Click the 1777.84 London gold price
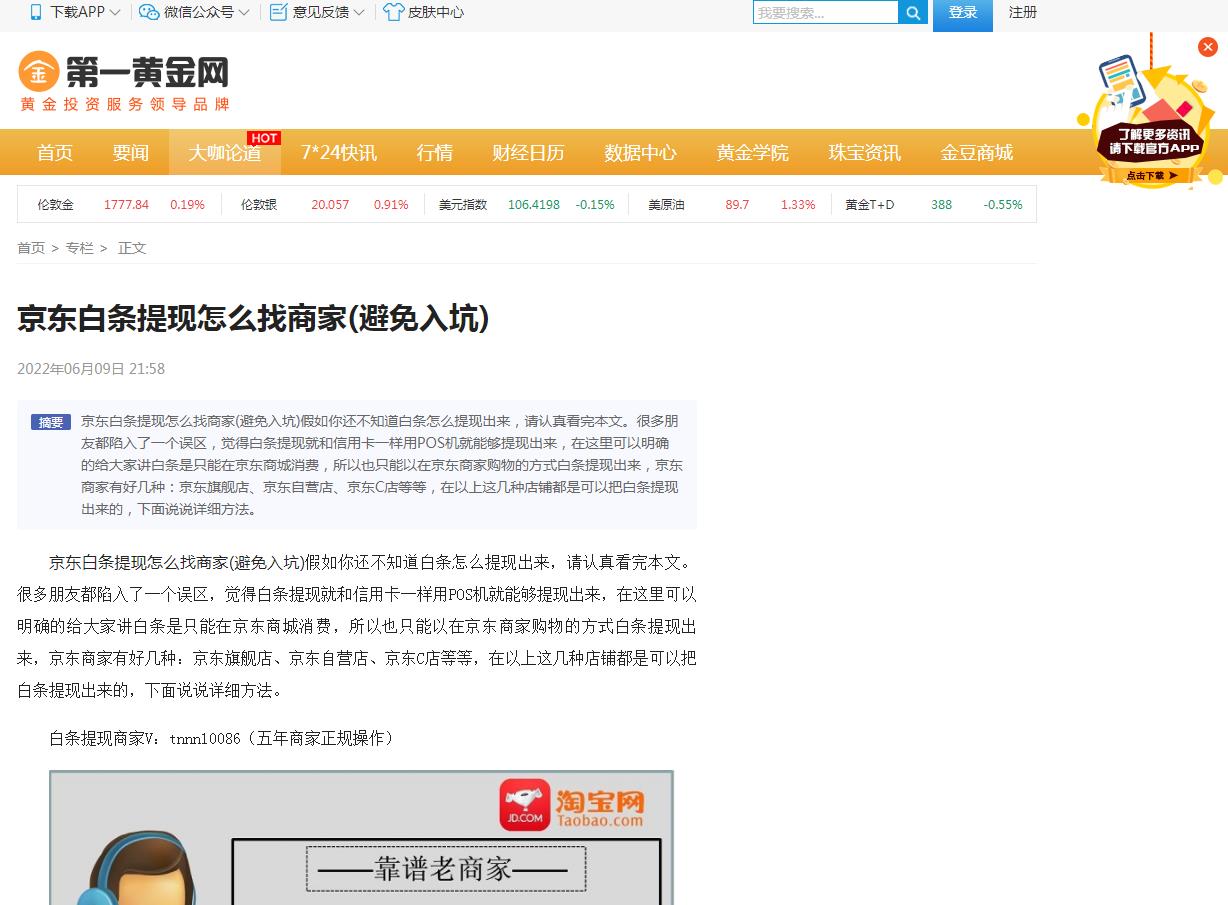The image size is (1228, 905). point(126,204)
